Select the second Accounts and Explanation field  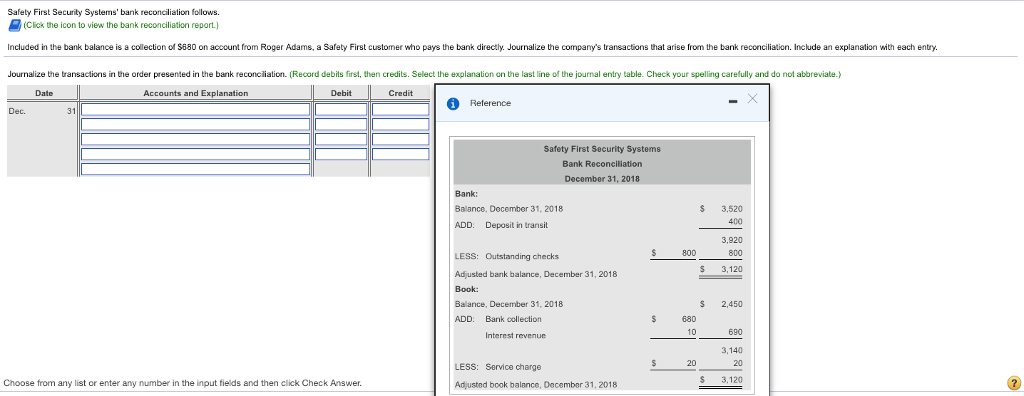195,124
